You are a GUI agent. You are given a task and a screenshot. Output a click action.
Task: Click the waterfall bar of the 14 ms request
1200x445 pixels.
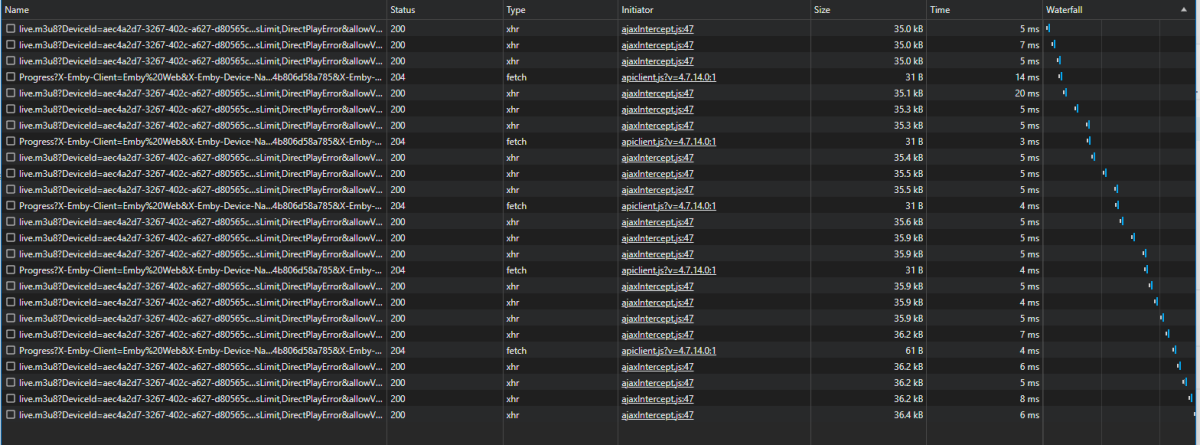[x=1060, y=77]
